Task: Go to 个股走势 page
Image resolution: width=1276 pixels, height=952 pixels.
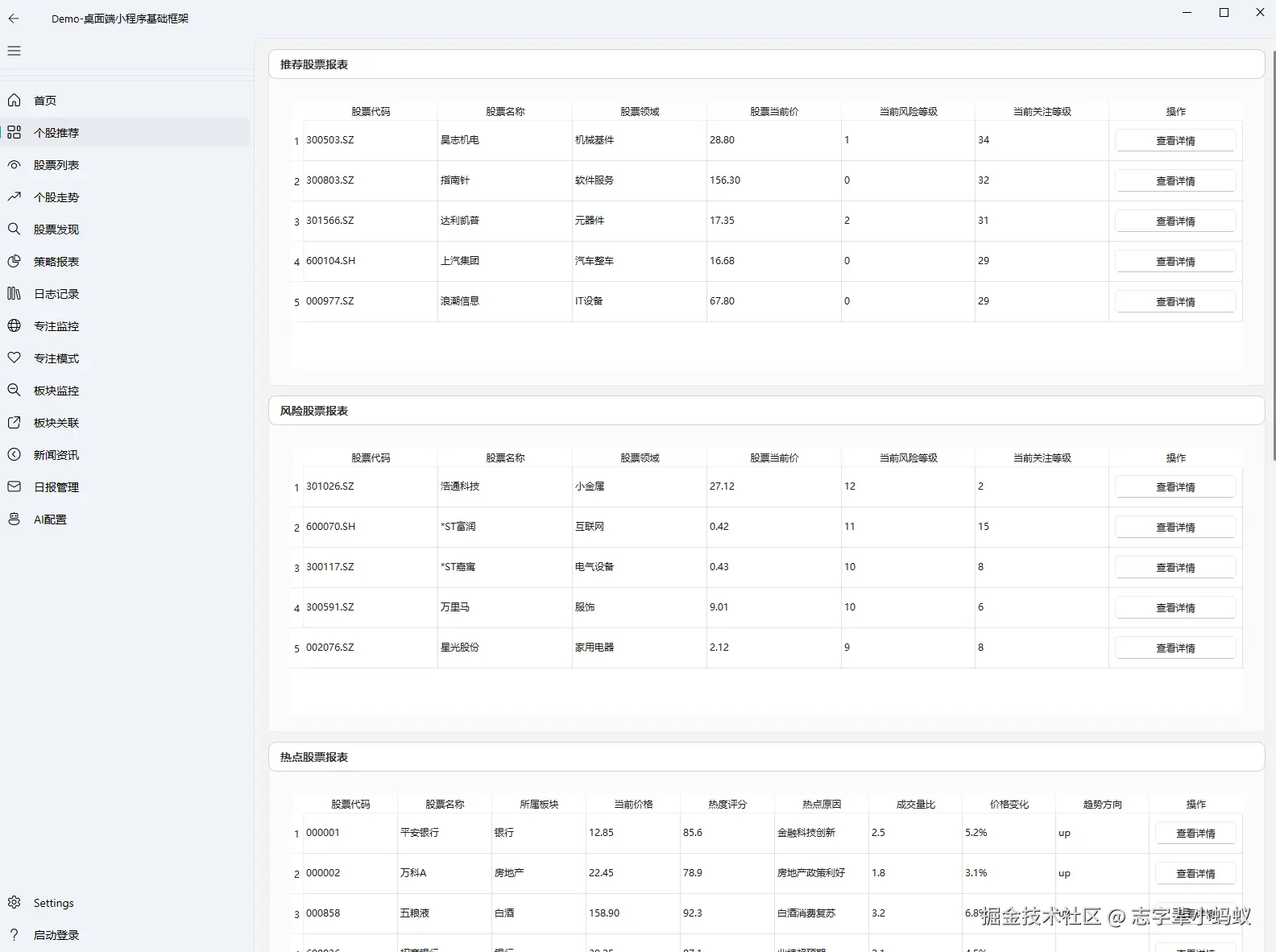Action: (x=125, y=197)
